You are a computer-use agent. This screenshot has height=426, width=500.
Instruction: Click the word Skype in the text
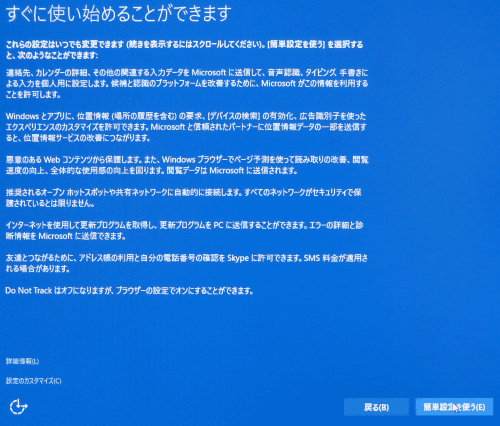coord(238,258)
